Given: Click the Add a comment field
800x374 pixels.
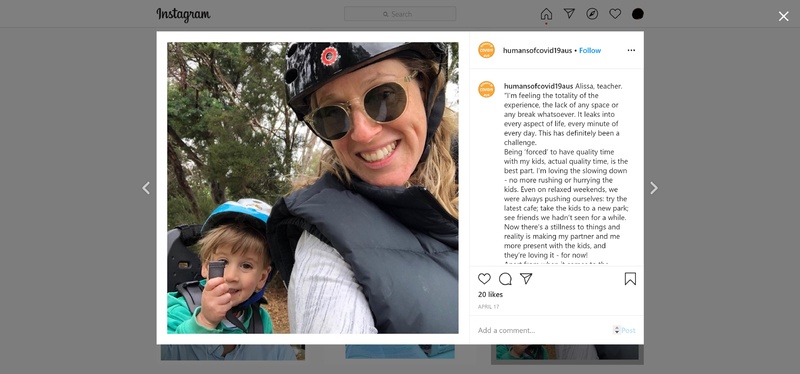Looking at the screenshot, I should pos(543,330).
